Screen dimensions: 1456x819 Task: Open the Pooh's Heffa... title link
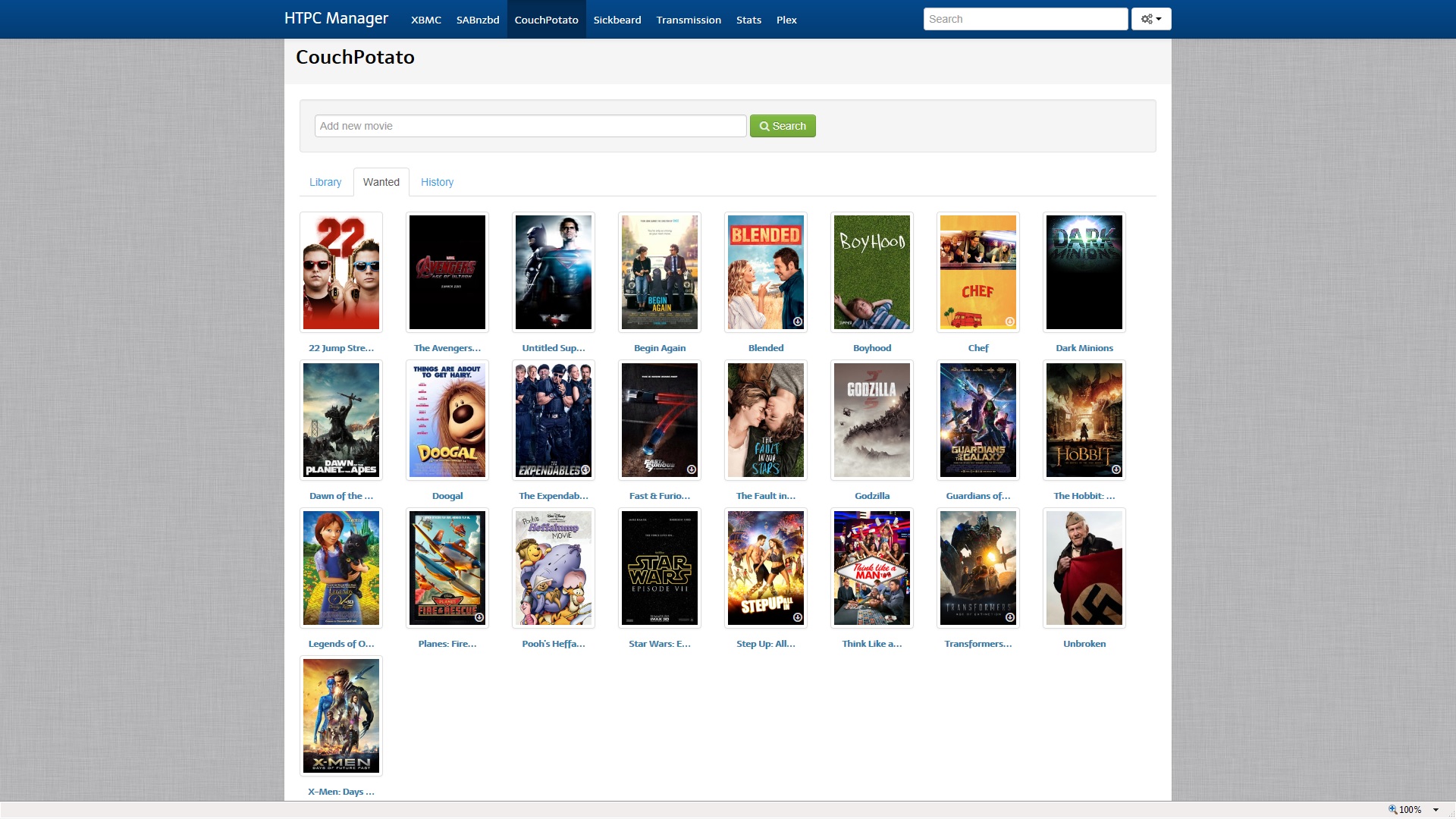coord(554,644)
